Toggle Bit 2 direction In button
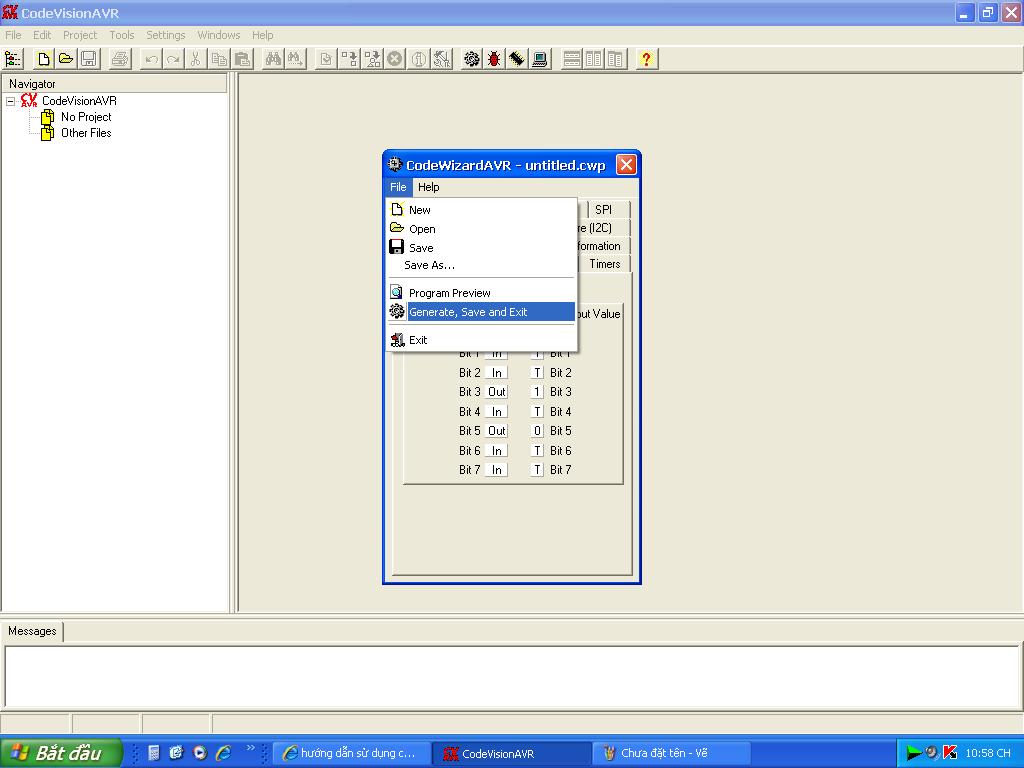Viewport: 1024px width, 768px height. [x=496, y=373]
